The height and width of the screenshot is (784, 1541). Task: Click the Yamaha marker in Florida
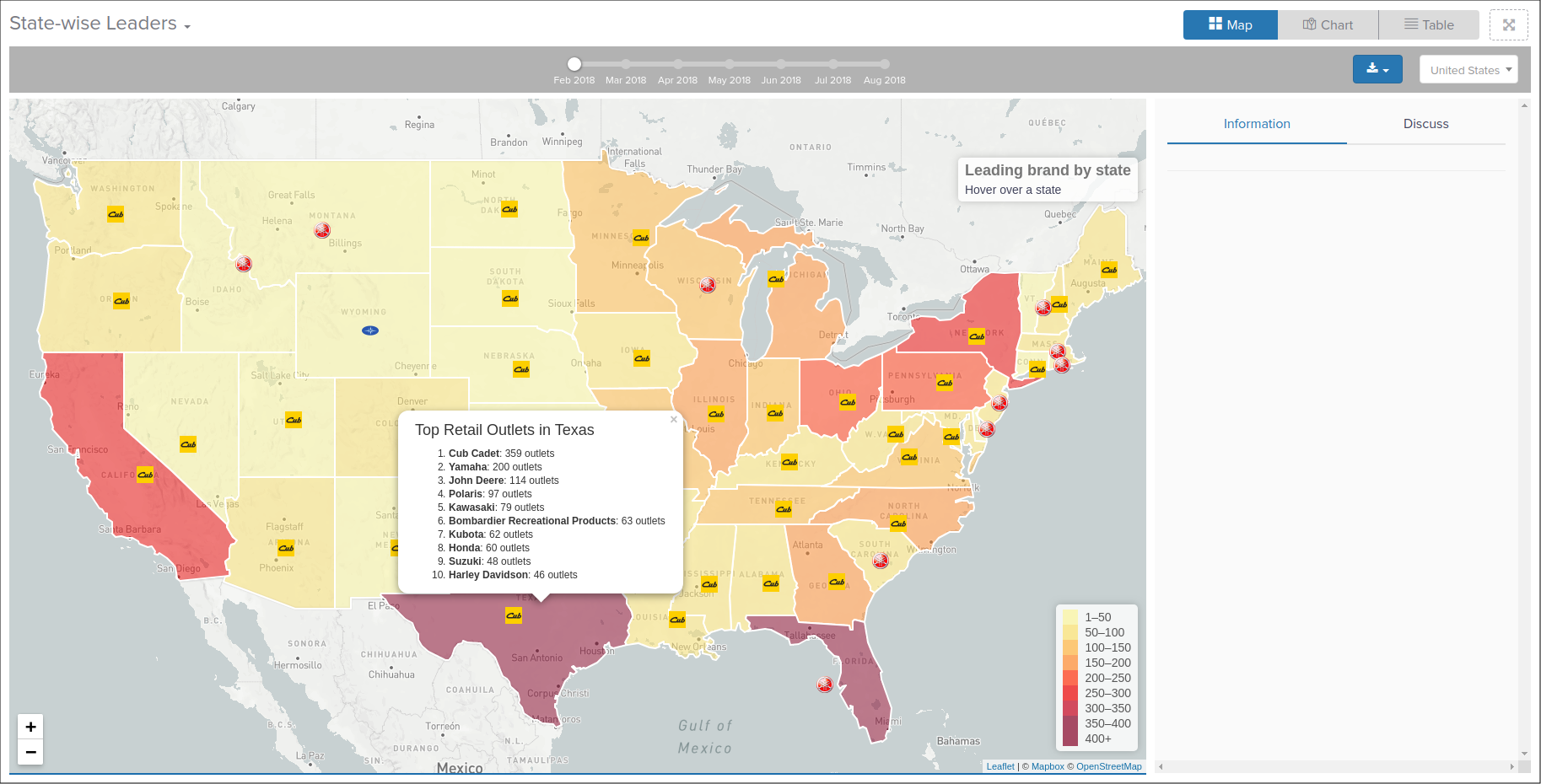pyautogui.click(x=825, y=685)
